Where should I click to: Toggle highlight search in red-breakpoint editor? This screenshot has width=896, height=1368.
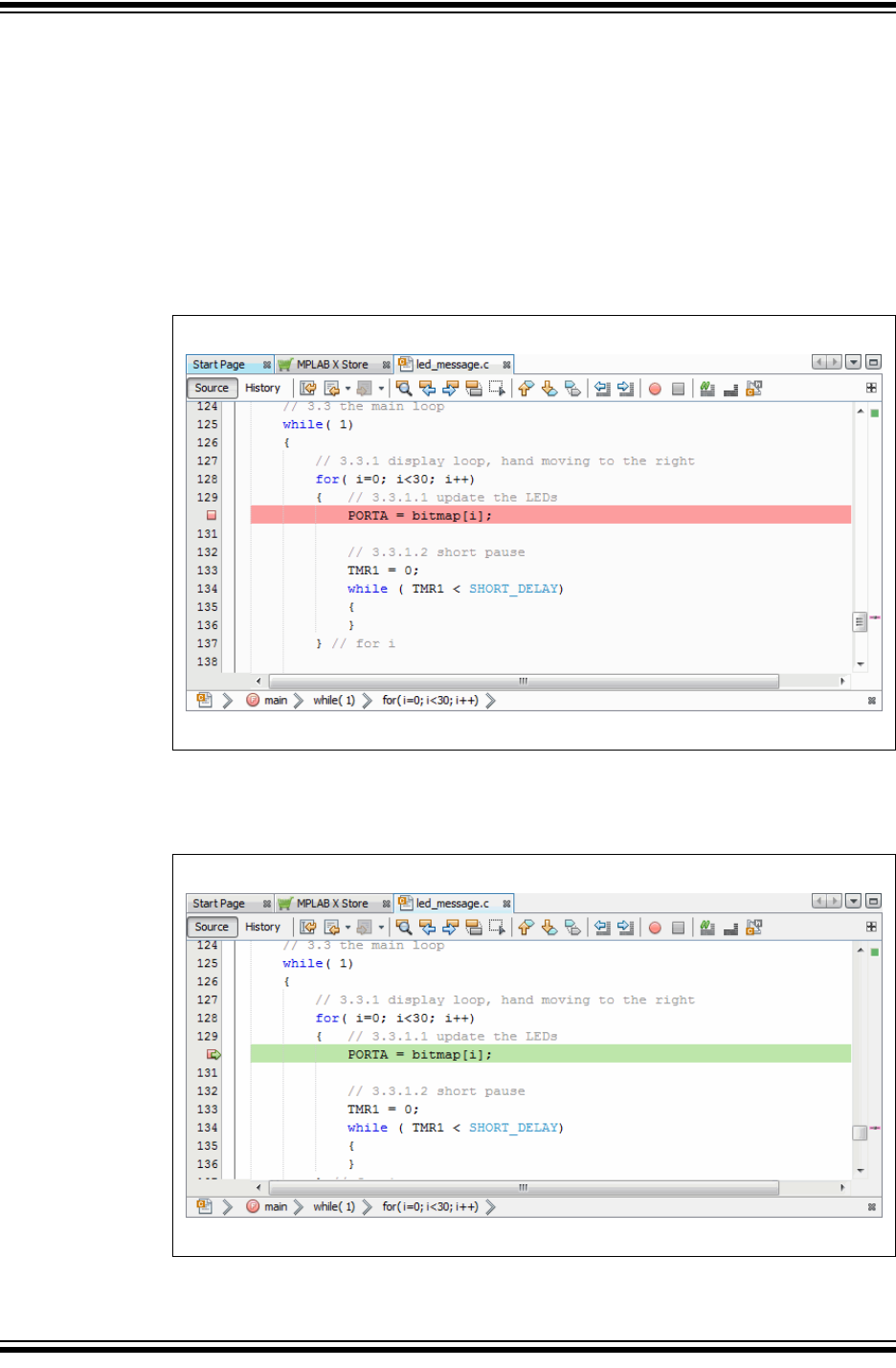(x=473, y=389)
